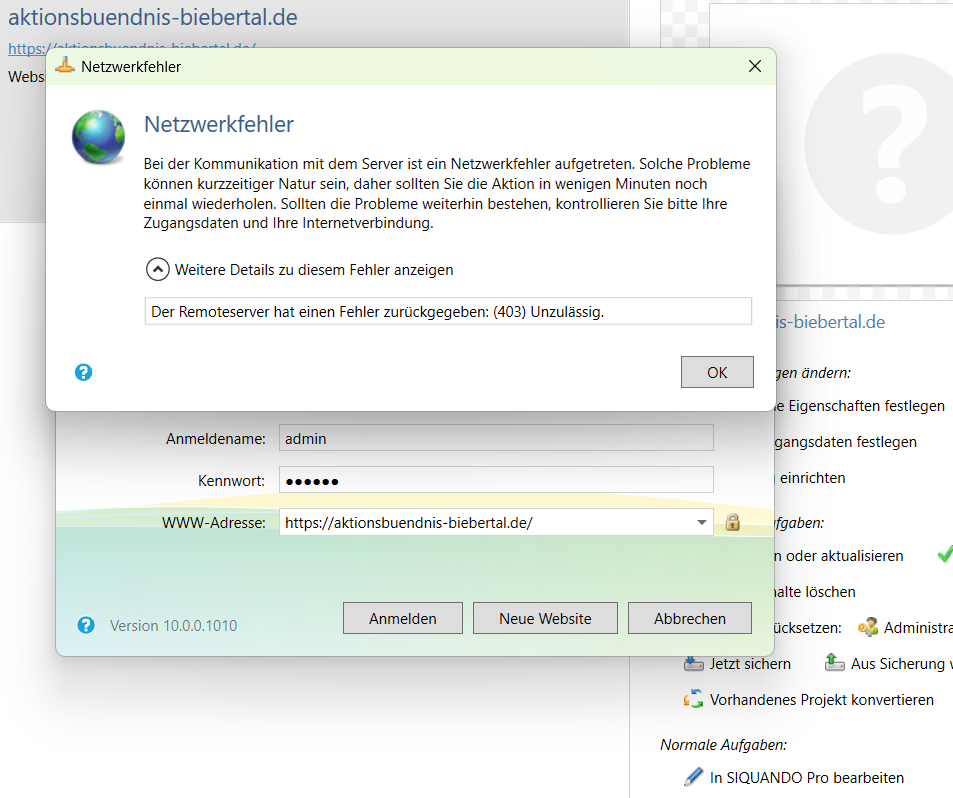Screen dimensions: 953x798
Task: Click the 'Aus Sicherung' restore icon
Action: tap(834, 662)
